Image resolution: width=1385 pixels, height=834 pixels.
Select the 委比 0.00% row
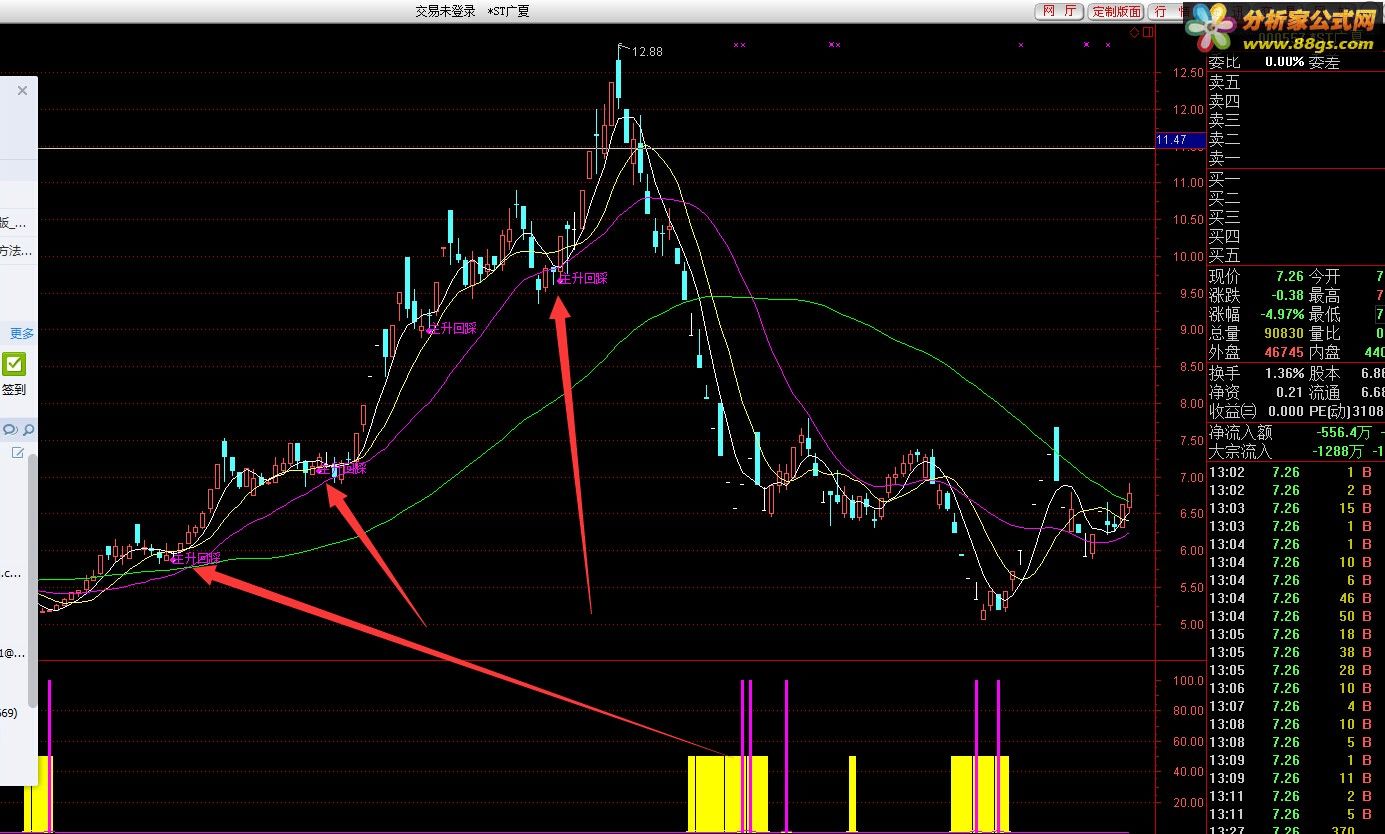[x=1296, y=62]
